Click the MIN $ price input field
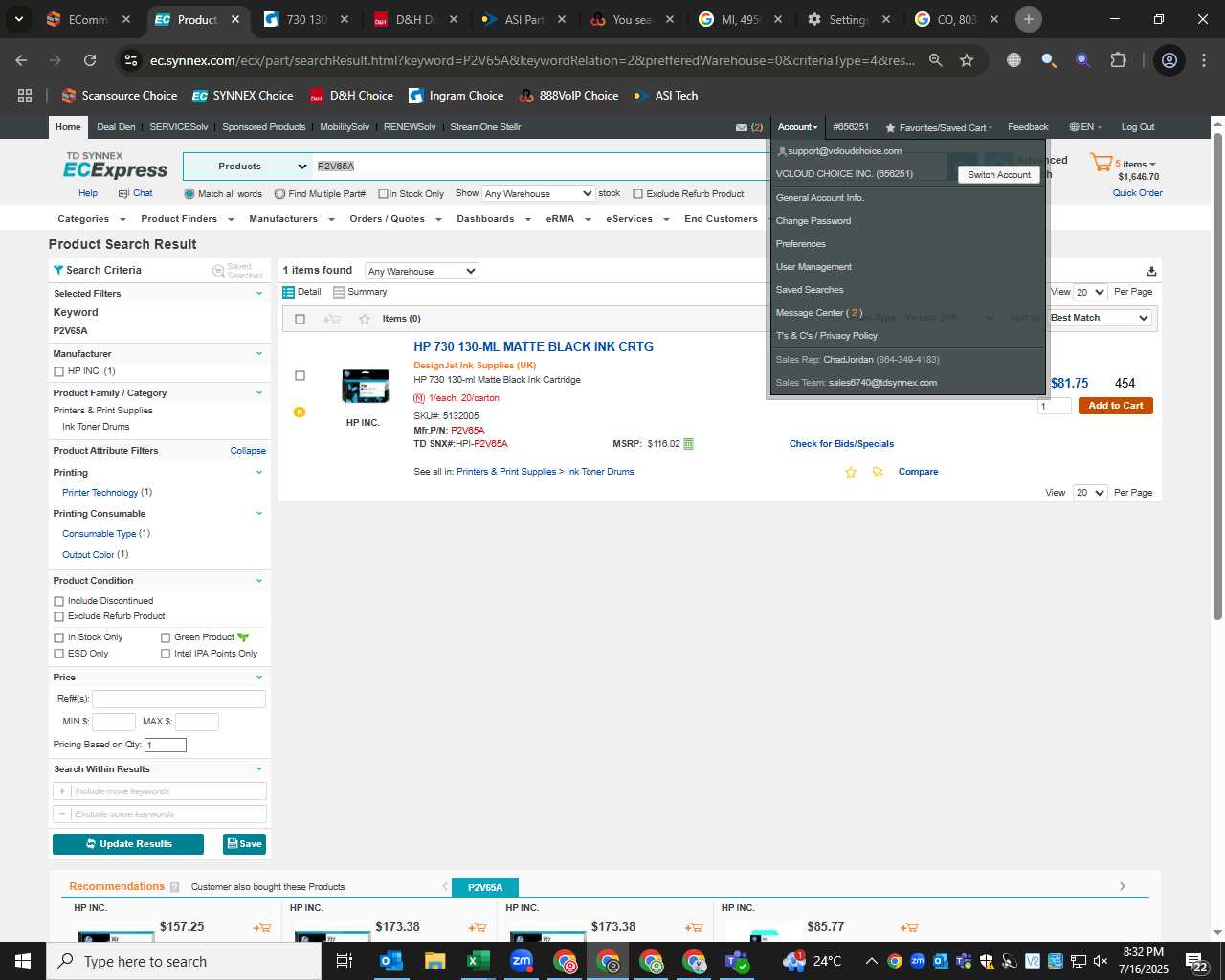 tap(114, 722)
